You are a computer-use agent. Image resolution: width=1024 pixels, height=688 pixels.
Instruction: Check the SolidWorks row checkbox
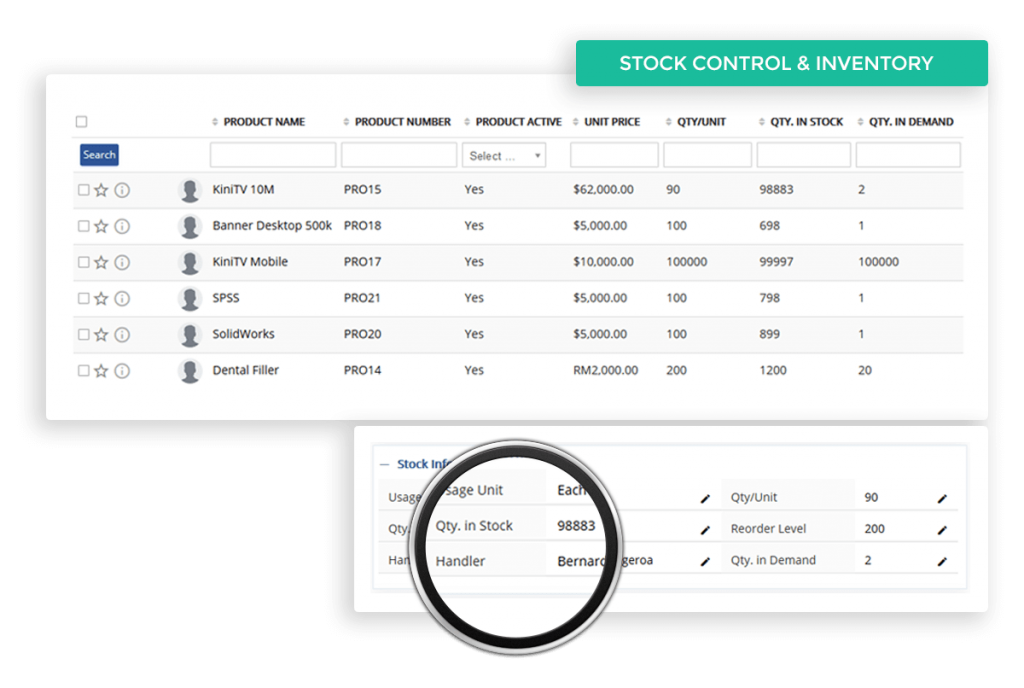pos(84,334)
